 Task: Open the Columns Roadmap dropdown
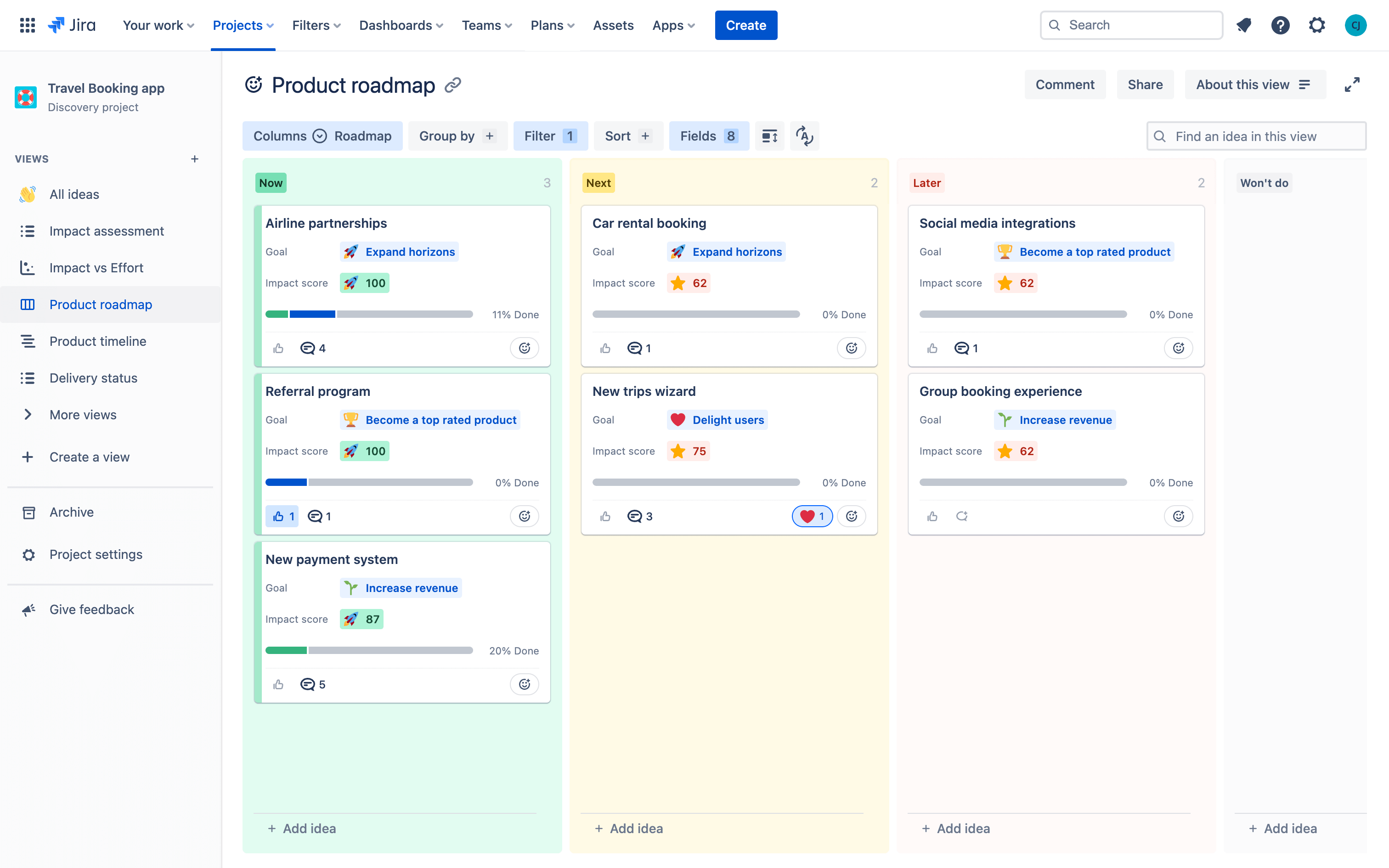[322, 136]
